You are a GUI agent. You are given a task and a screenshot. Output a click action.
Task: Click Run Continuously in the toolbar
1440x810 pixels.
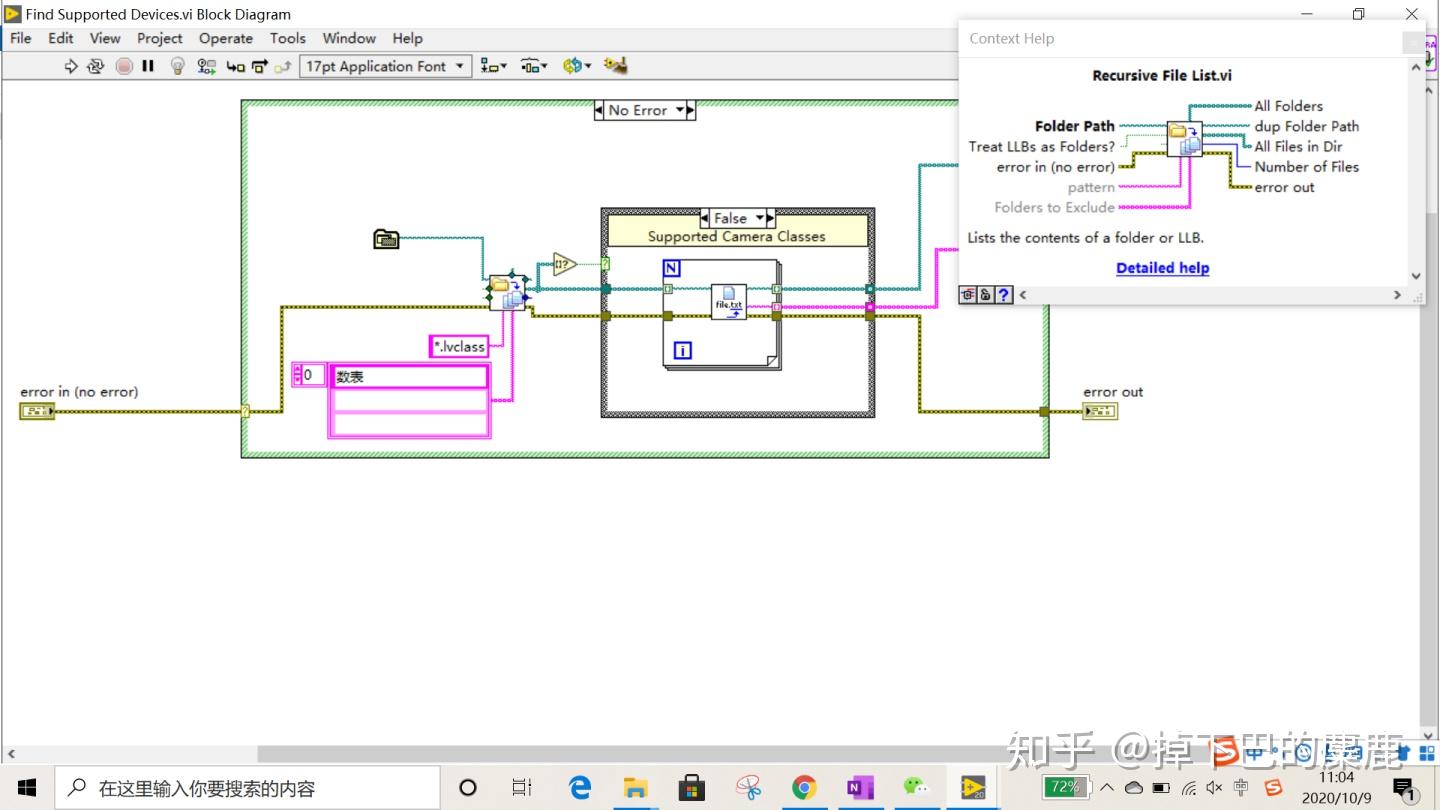click(96, 67)
